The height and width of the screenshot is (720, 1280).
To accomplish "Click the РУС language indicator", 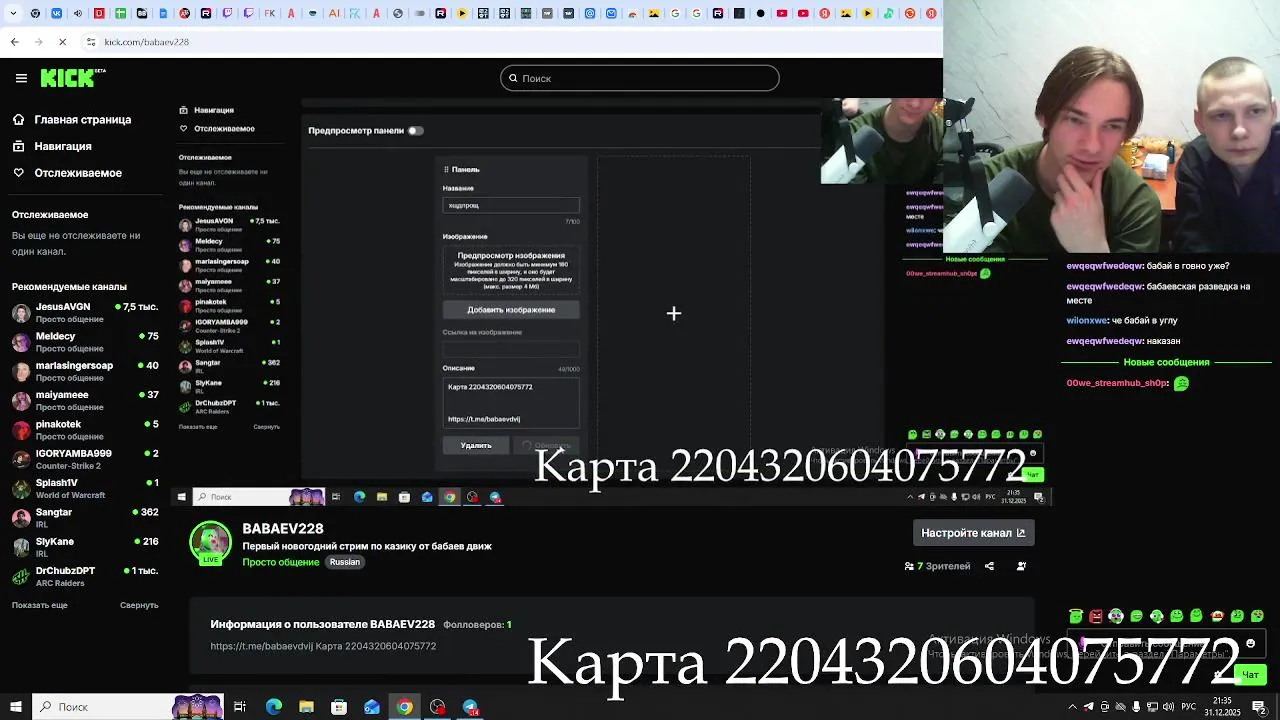I will tap(1190, 707).
